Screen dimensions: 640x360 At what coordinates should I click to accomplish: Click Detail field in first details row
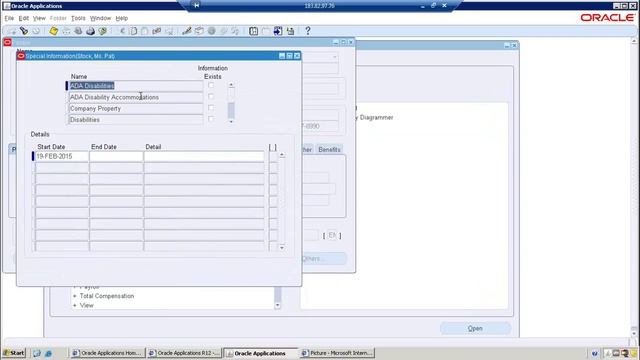point(204,156)
